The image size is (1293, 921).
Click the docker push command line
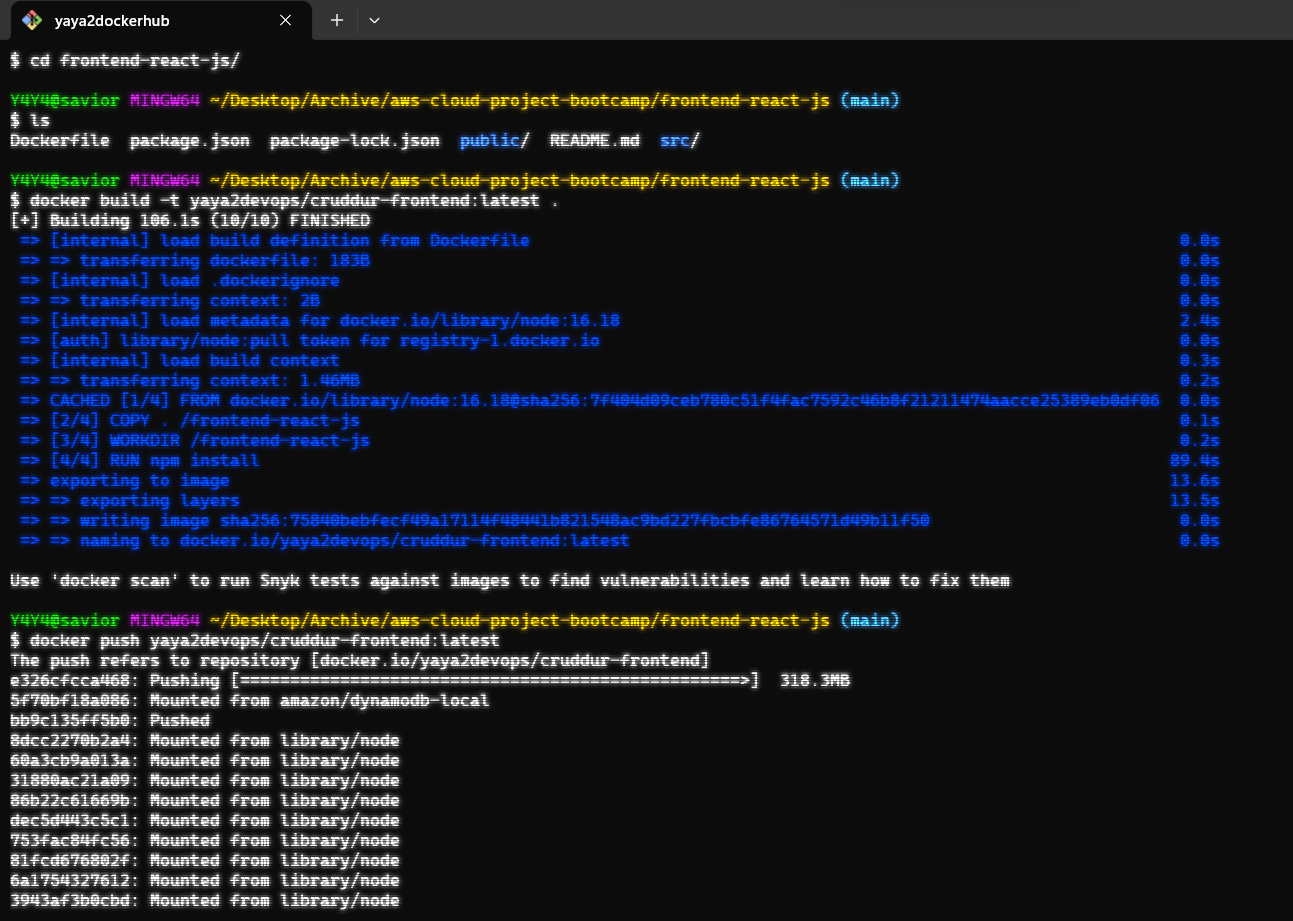tap(255, 640)
